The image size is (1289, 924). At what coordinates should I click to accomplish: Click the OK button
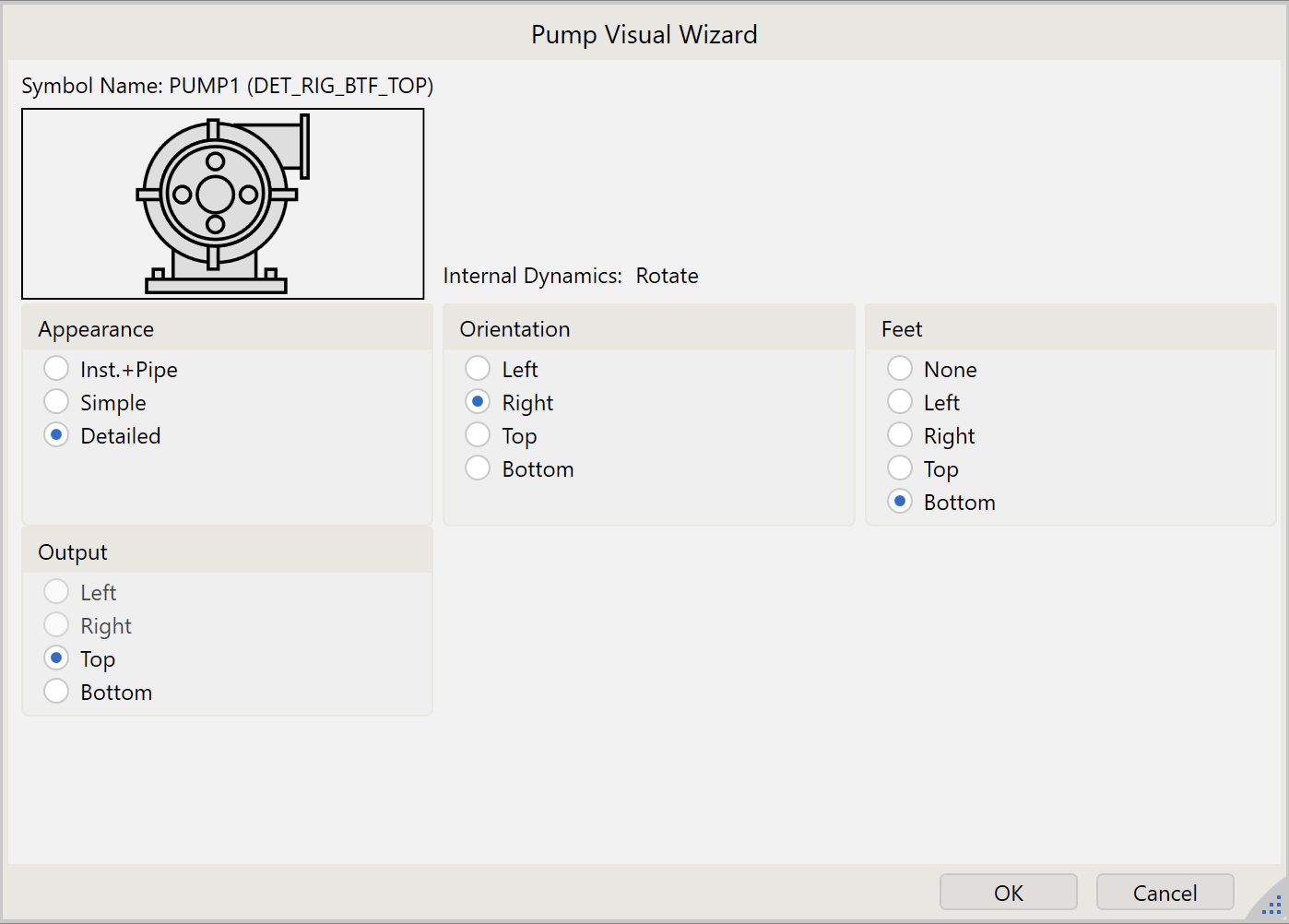point(1008,893)
